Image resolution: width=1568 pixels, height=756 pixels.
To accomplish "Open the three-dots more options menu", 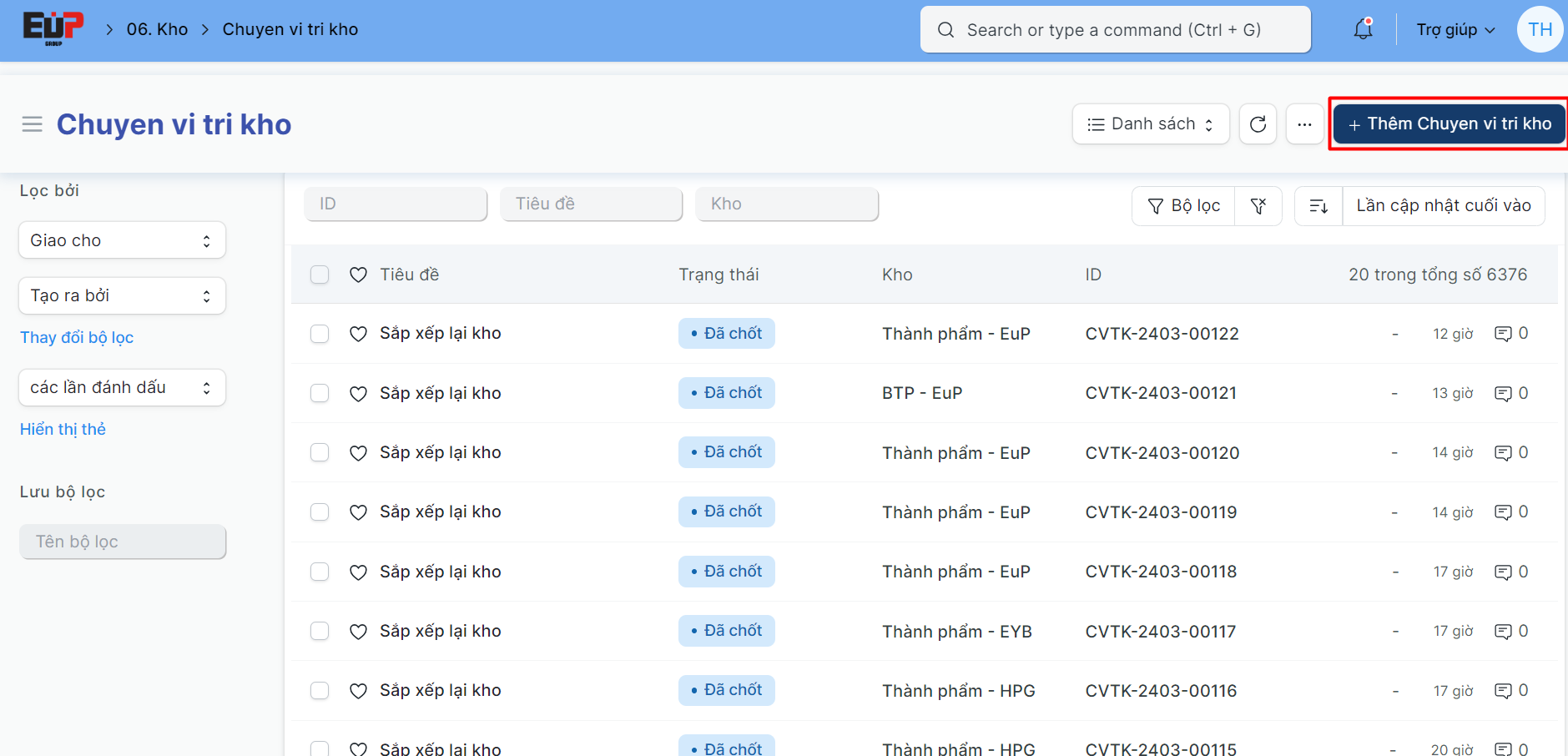I will coord(1304,124).
